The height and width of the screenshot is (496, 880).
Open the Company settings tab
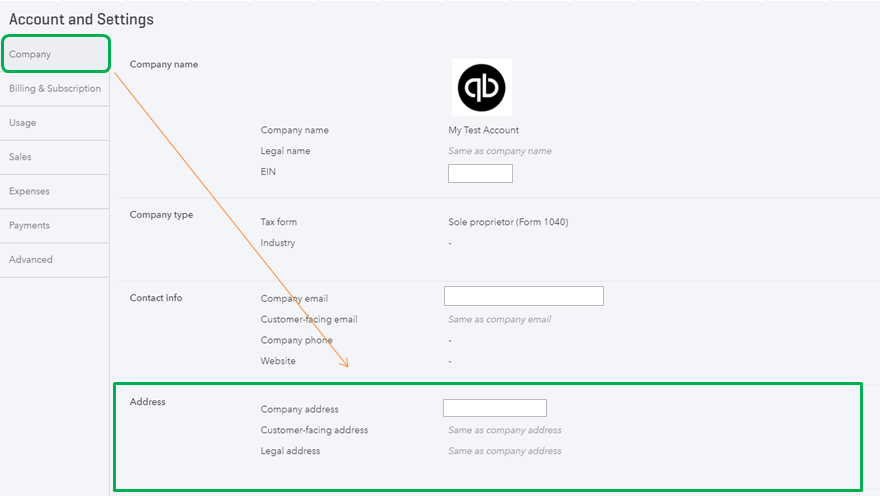55,54
